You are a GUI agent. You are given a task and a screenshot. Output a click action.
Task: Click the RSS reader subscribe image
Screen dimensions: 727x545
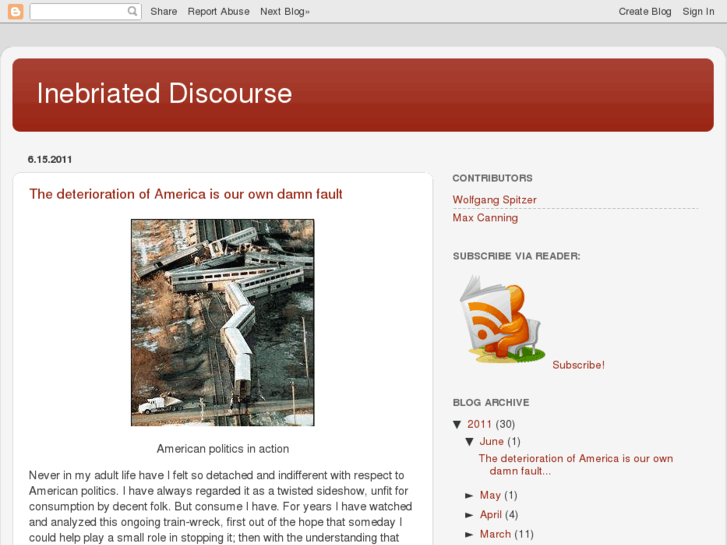pyautogui.click(x=502, y=319)
